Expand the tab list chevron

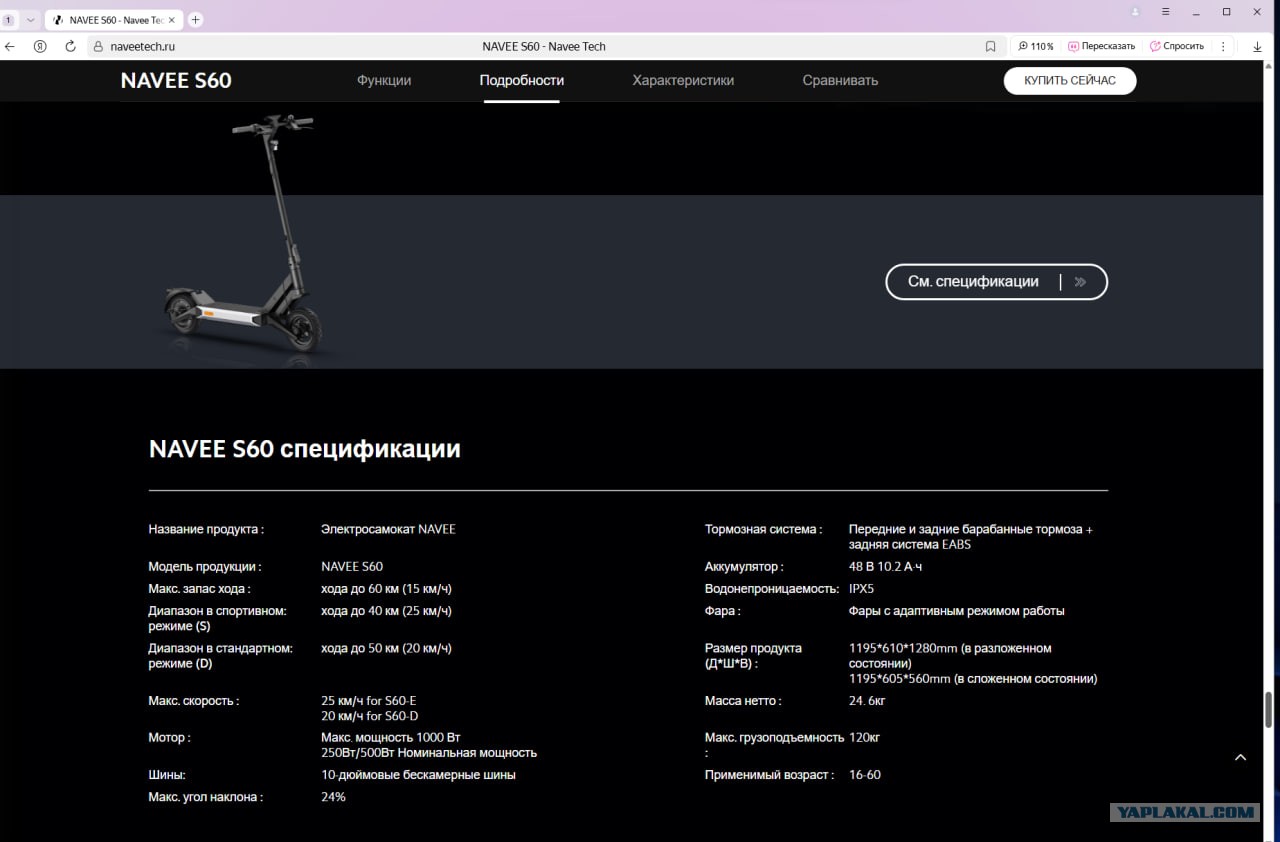(30, 20)
